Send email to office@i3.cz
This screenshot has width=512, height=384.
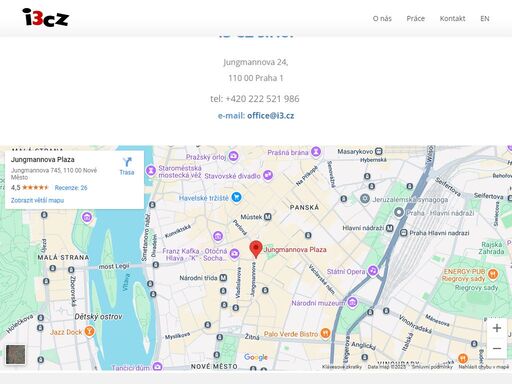[x=270, y=116]
